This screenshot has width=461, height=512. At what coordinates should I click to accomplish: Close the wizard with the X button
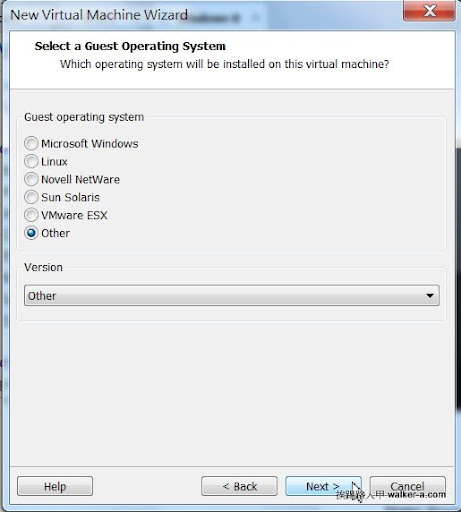pyautogui.click(x=430, y=11)
